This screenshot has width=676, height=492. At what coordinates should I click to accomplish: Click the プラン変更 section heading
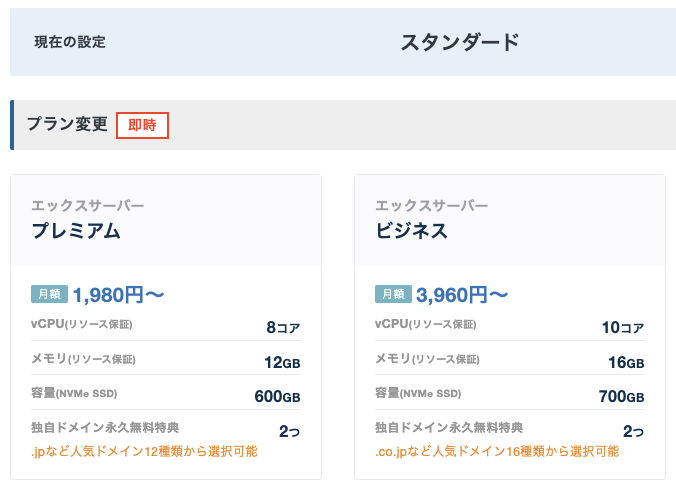tap(67, 125)
